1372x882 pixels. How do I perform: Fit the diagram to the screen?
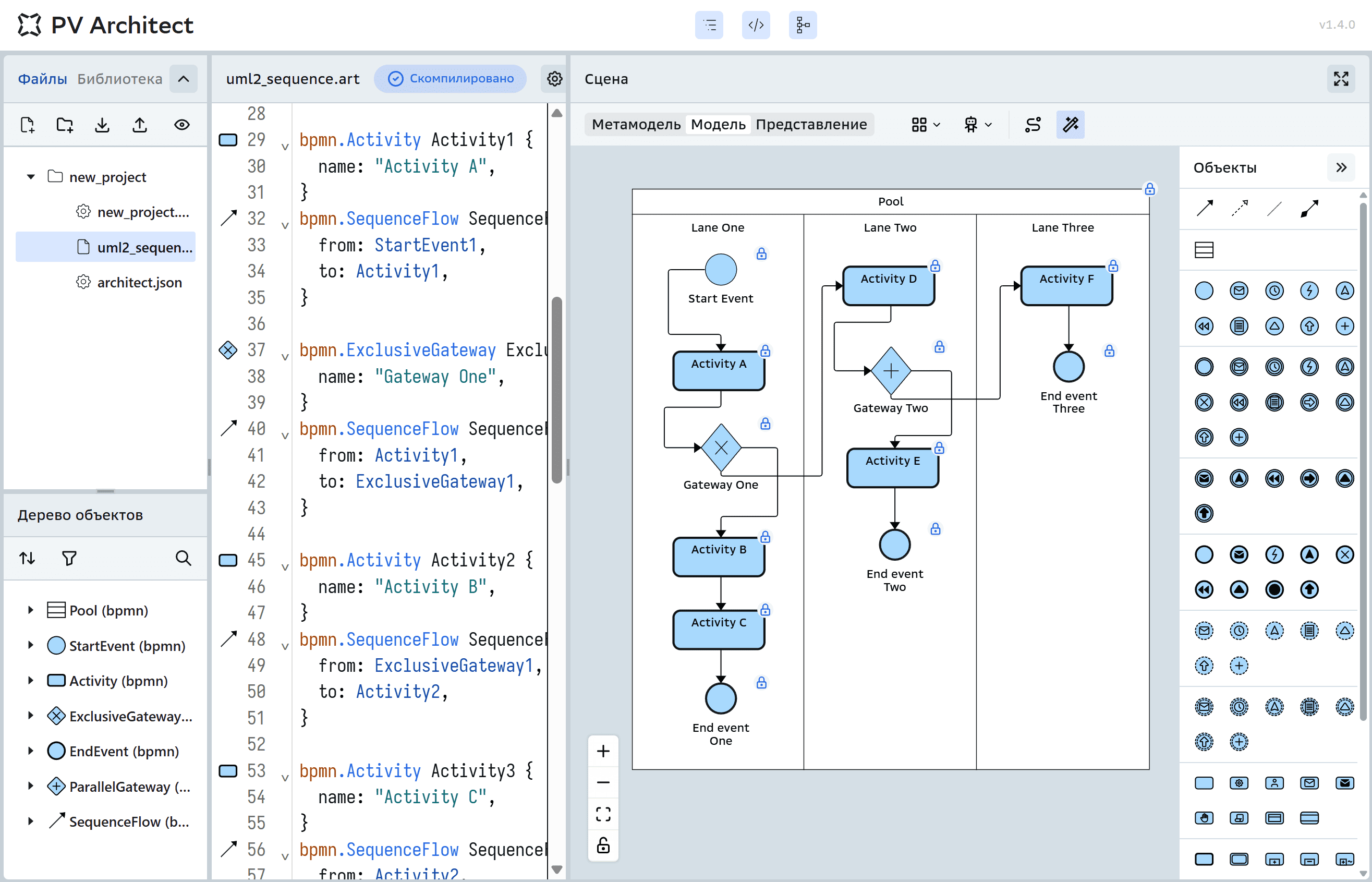(x=603, y=814)
